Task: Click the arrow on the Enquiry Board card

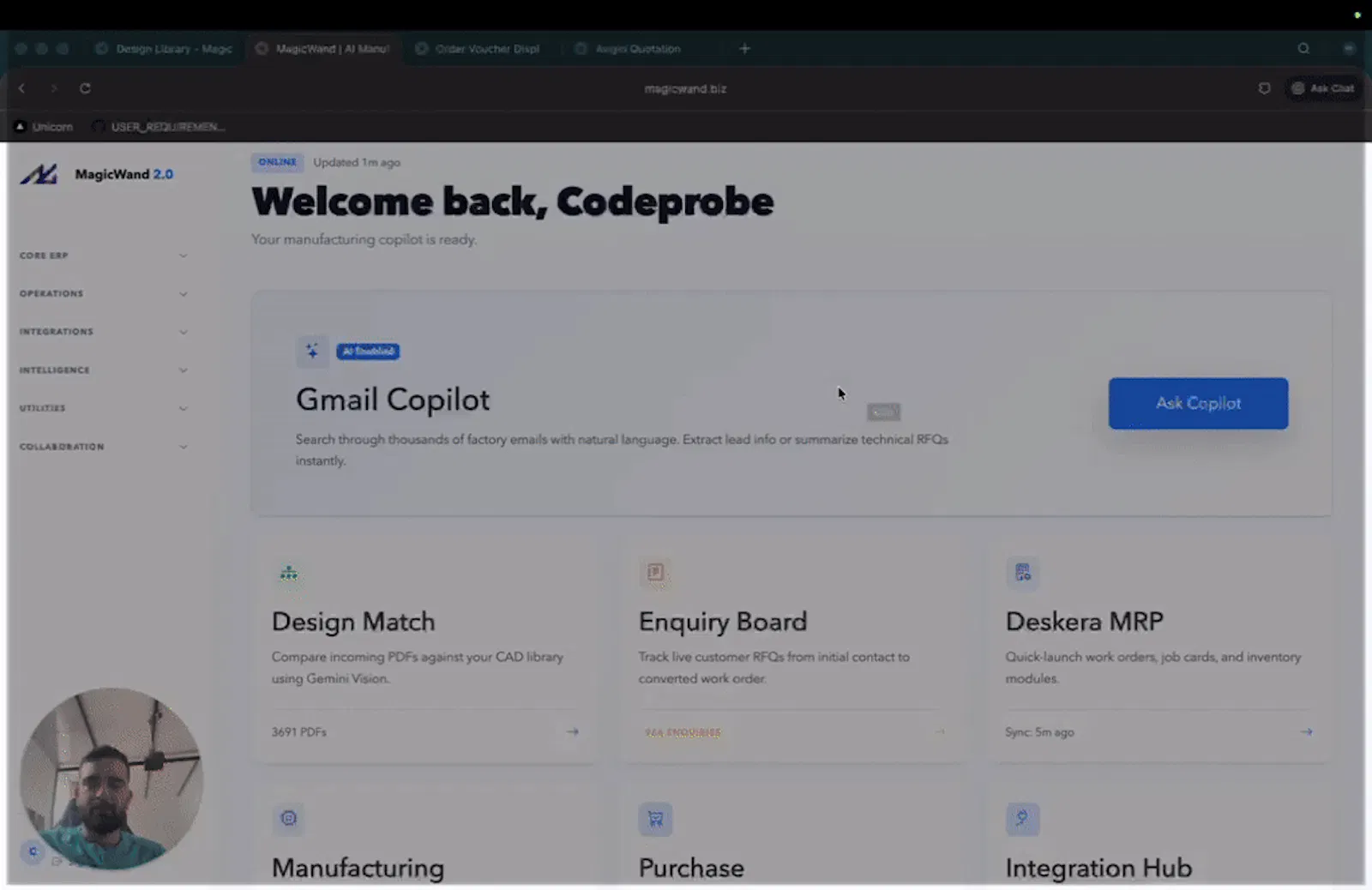Action: coord(940,731)
